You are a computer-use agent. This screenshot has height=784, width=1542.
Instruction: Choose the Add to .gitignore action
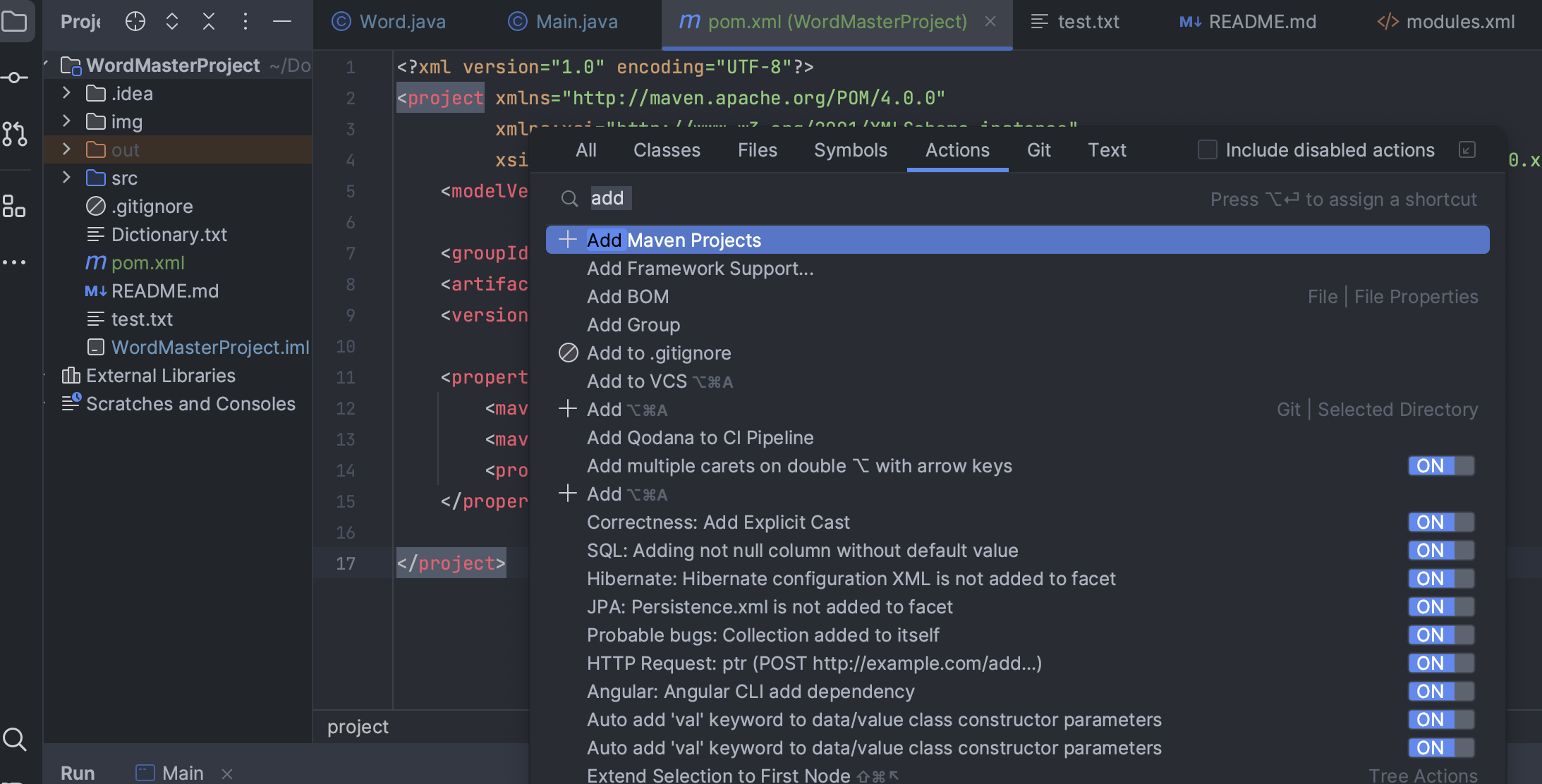tap(658, 353)
